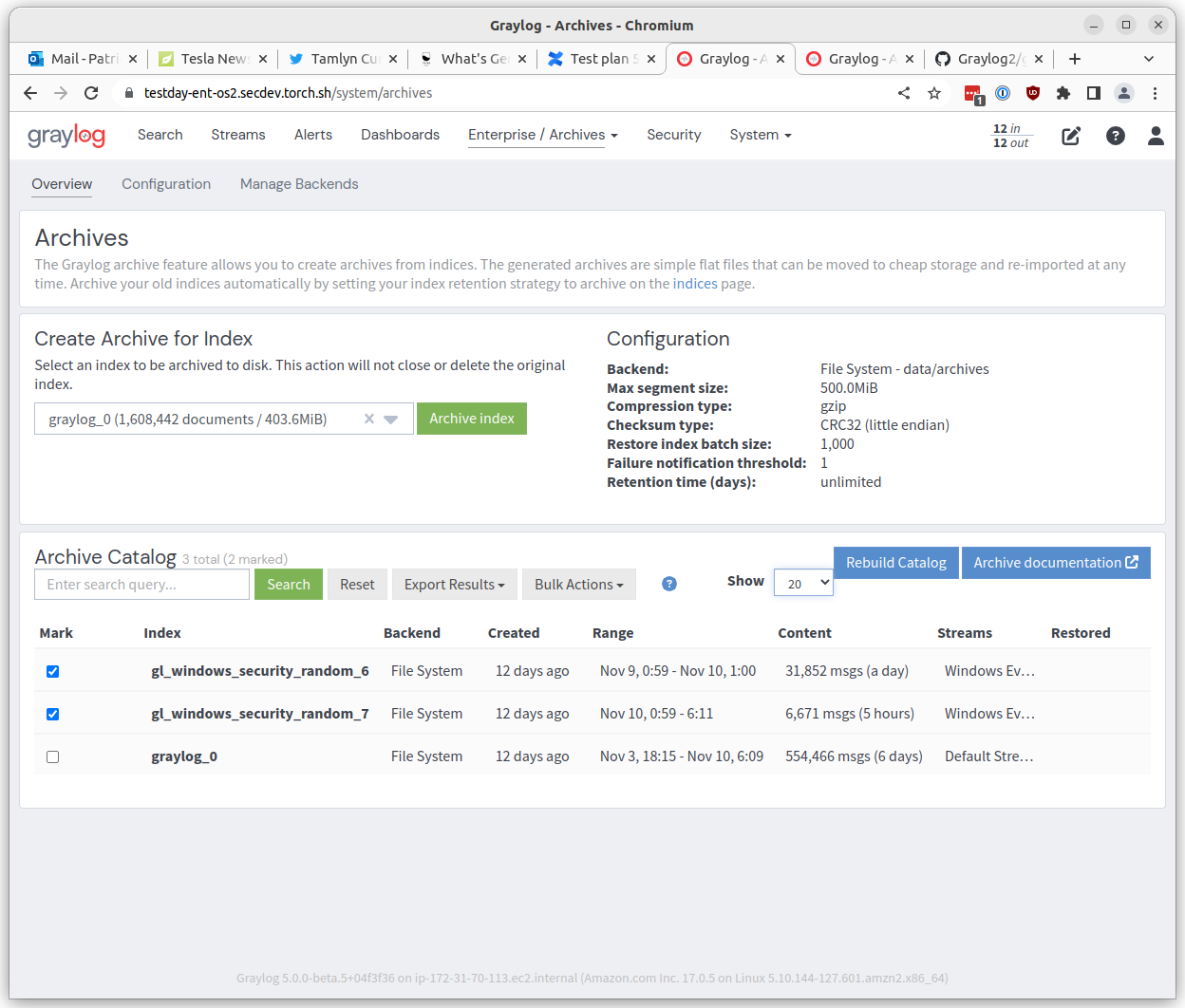The width and height of the screenshot is (1185, 1008).
Task: Go forward with the browser forward arrow
Action: coord(61,93)
